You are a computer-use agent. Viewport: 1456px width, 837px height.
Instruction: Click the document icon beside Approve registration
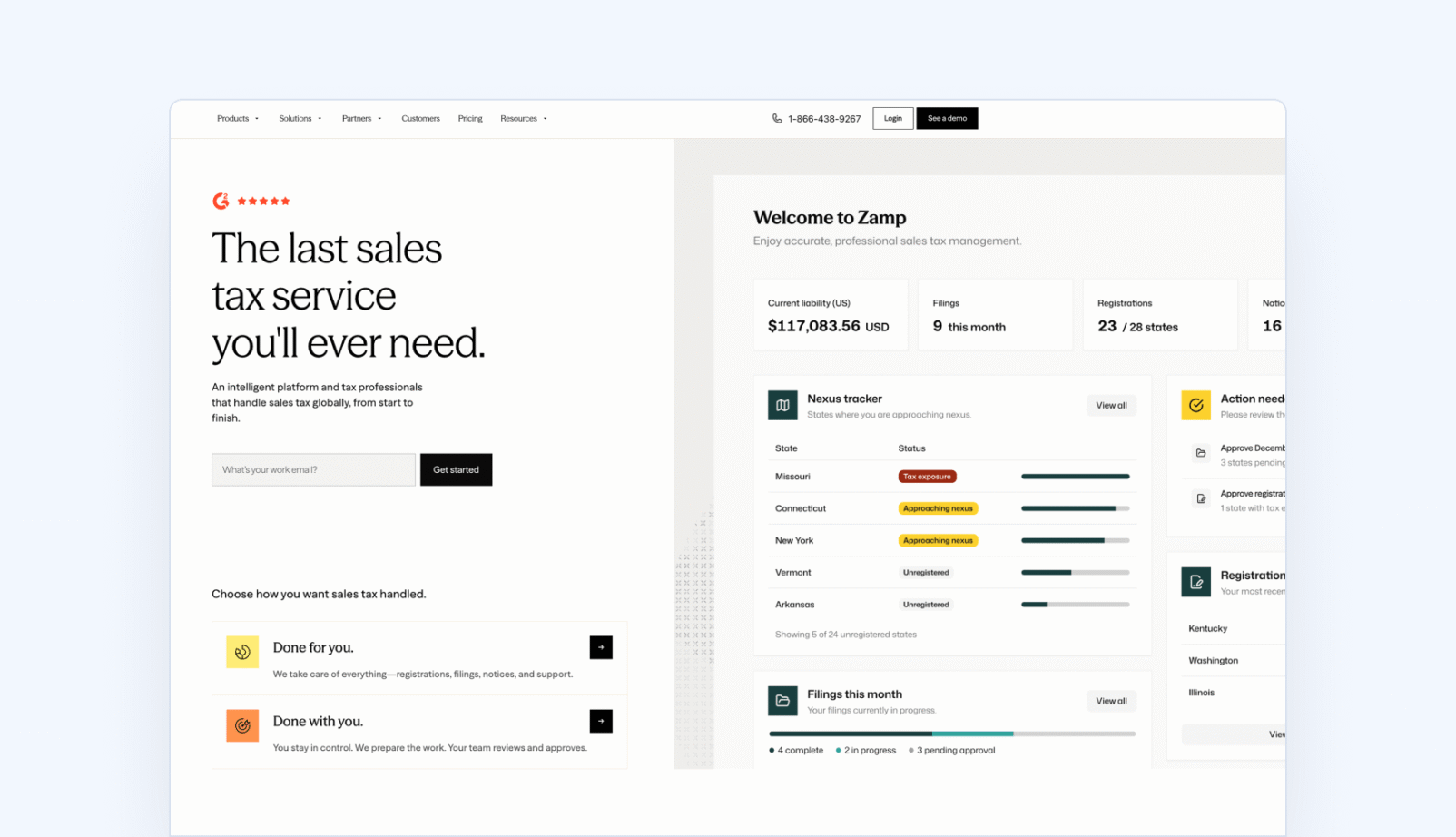(x=1201, y=498)
